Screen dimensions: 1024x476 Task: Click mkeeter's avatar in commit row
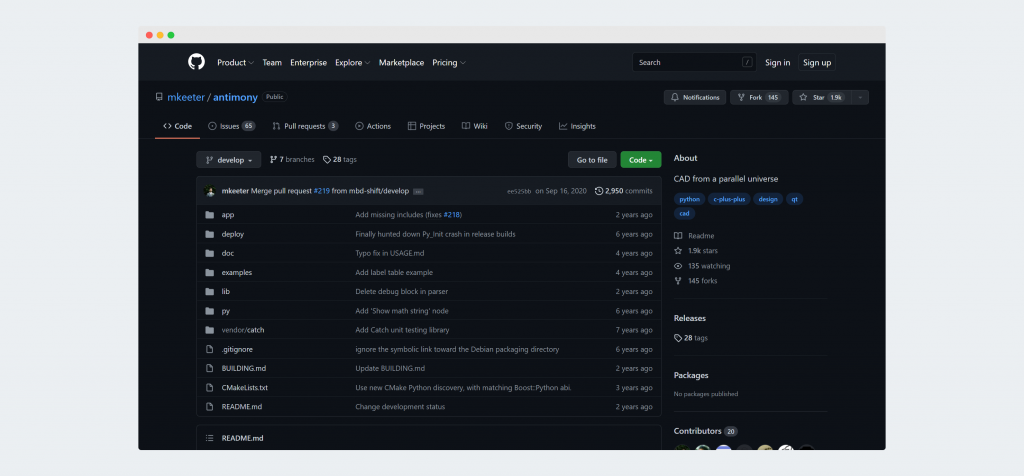[x=210, y=191]
